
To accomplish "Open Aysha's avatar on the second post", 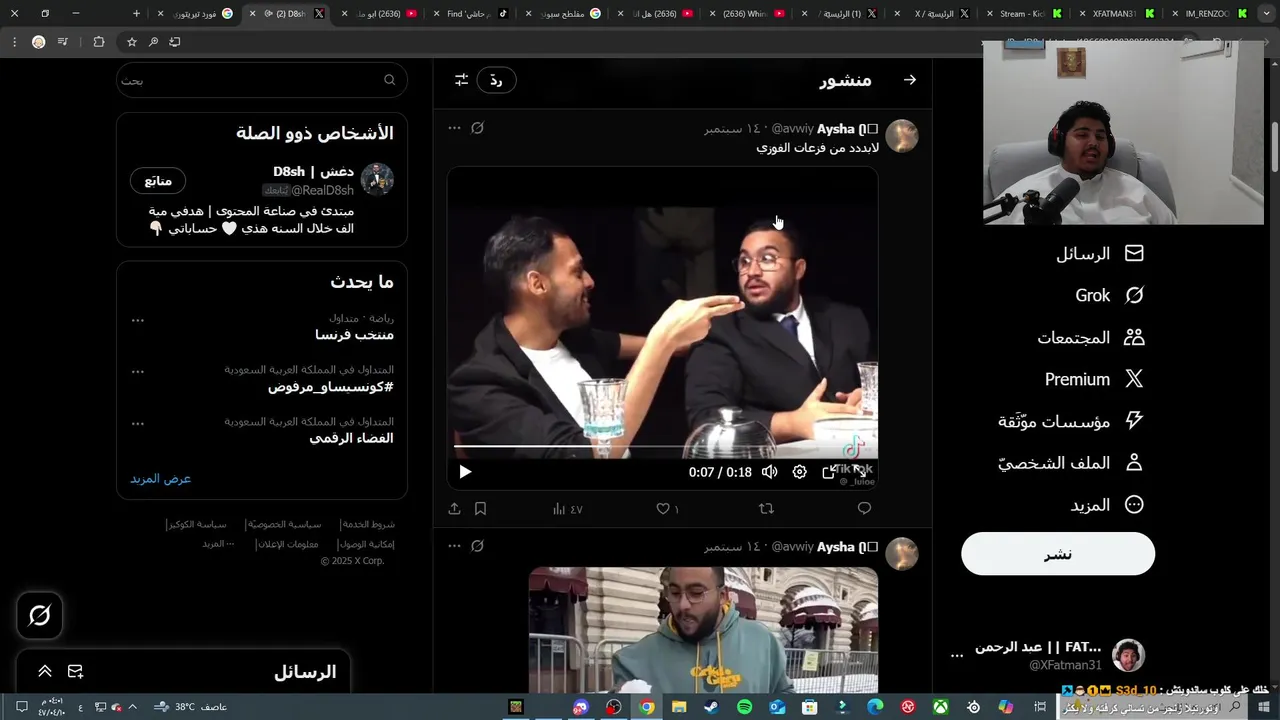I will pyautogui.click(x=902, y=554).
